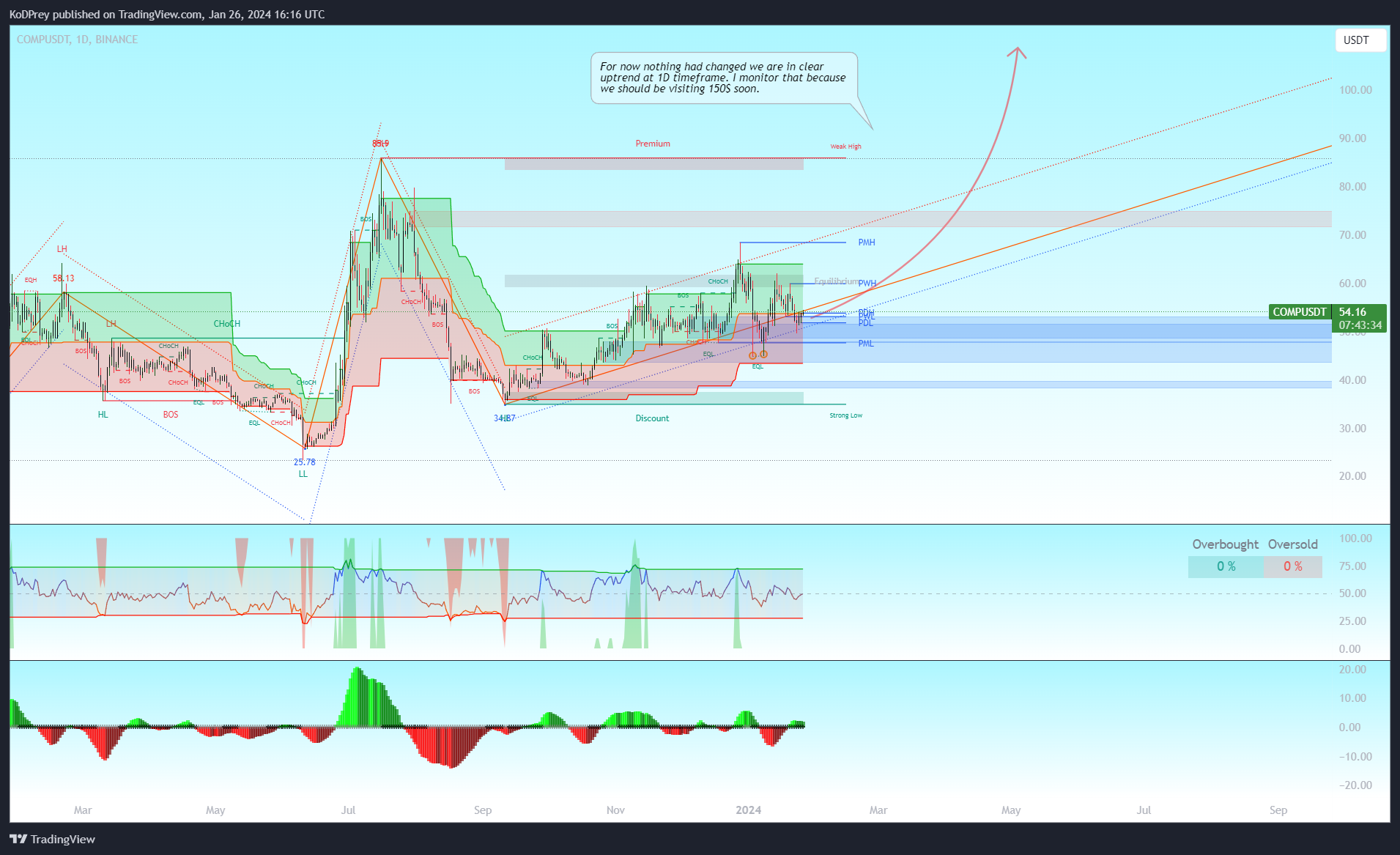Viewport: 1400px width, 855px height.
Task: Click the PWH level label
Action: (x=867, y=284)
